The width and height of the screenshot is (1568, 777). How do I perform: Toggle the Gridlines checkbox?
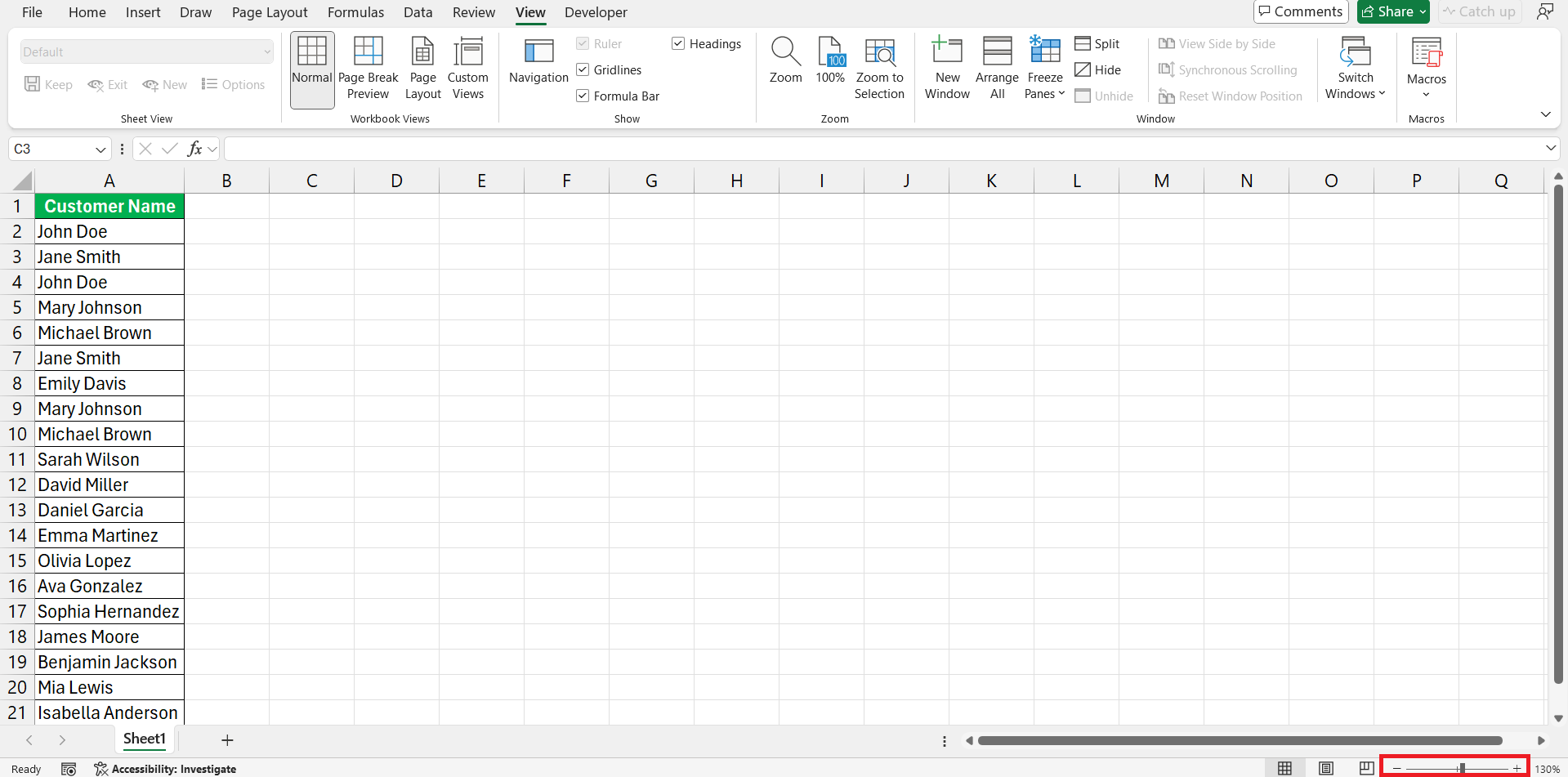583,69
